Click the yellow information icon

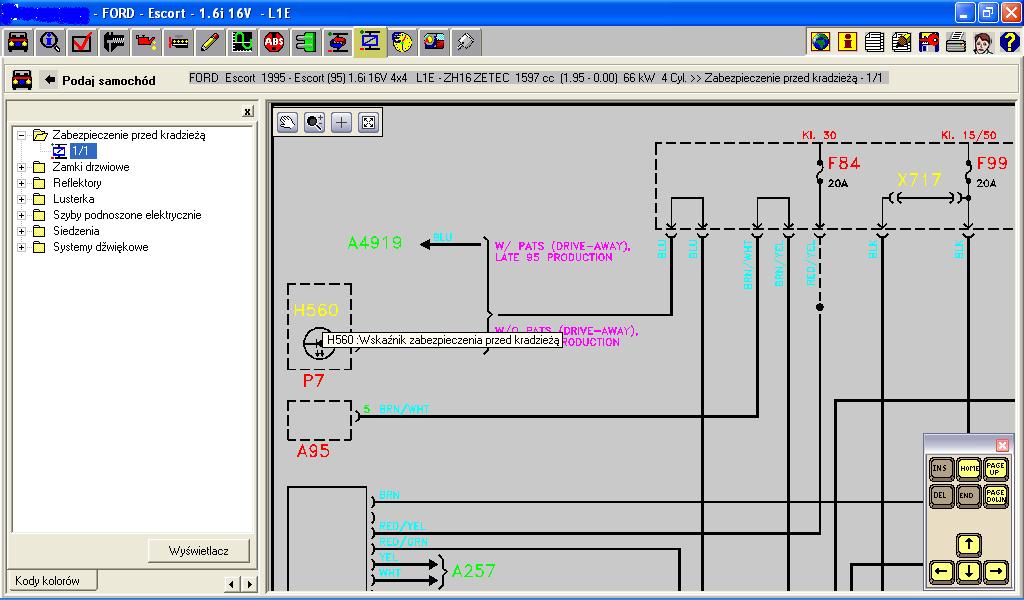pos(847,42)
